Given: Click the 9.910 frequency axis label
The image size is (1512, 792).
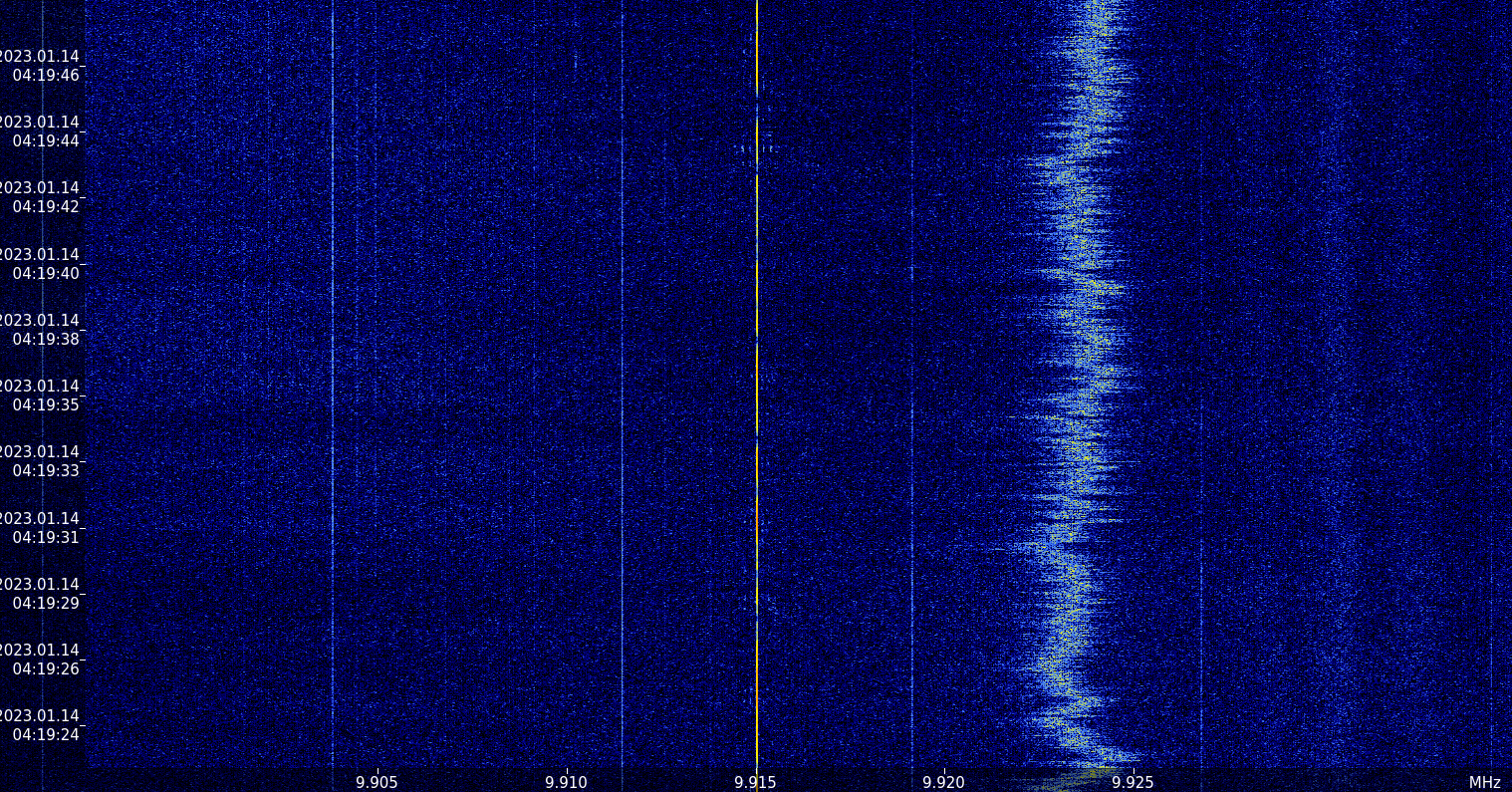Looking at the screenshot, I should (x=566, y=782).
